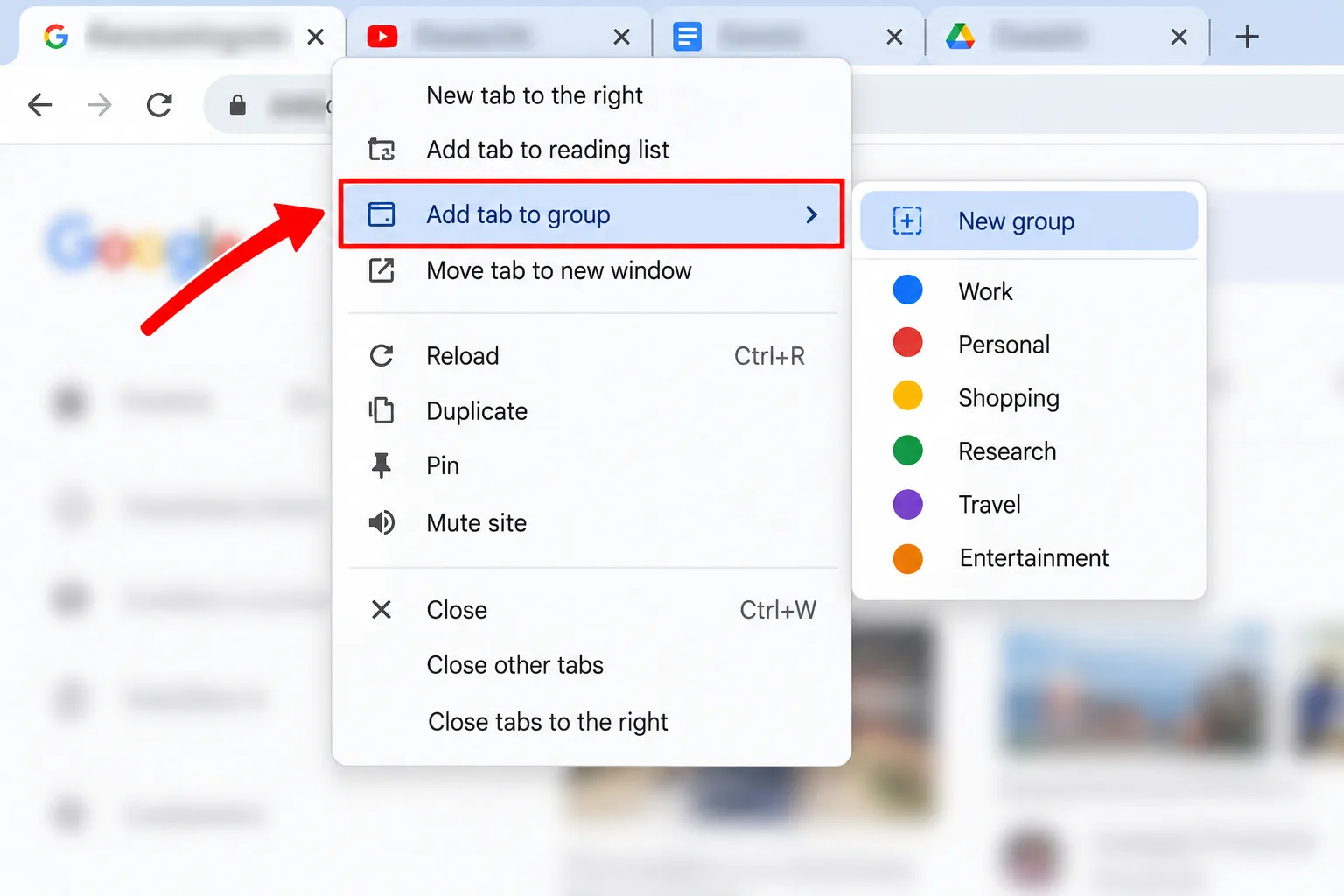
Task: Close the Google Docs tab
Action: click(894, 37)
